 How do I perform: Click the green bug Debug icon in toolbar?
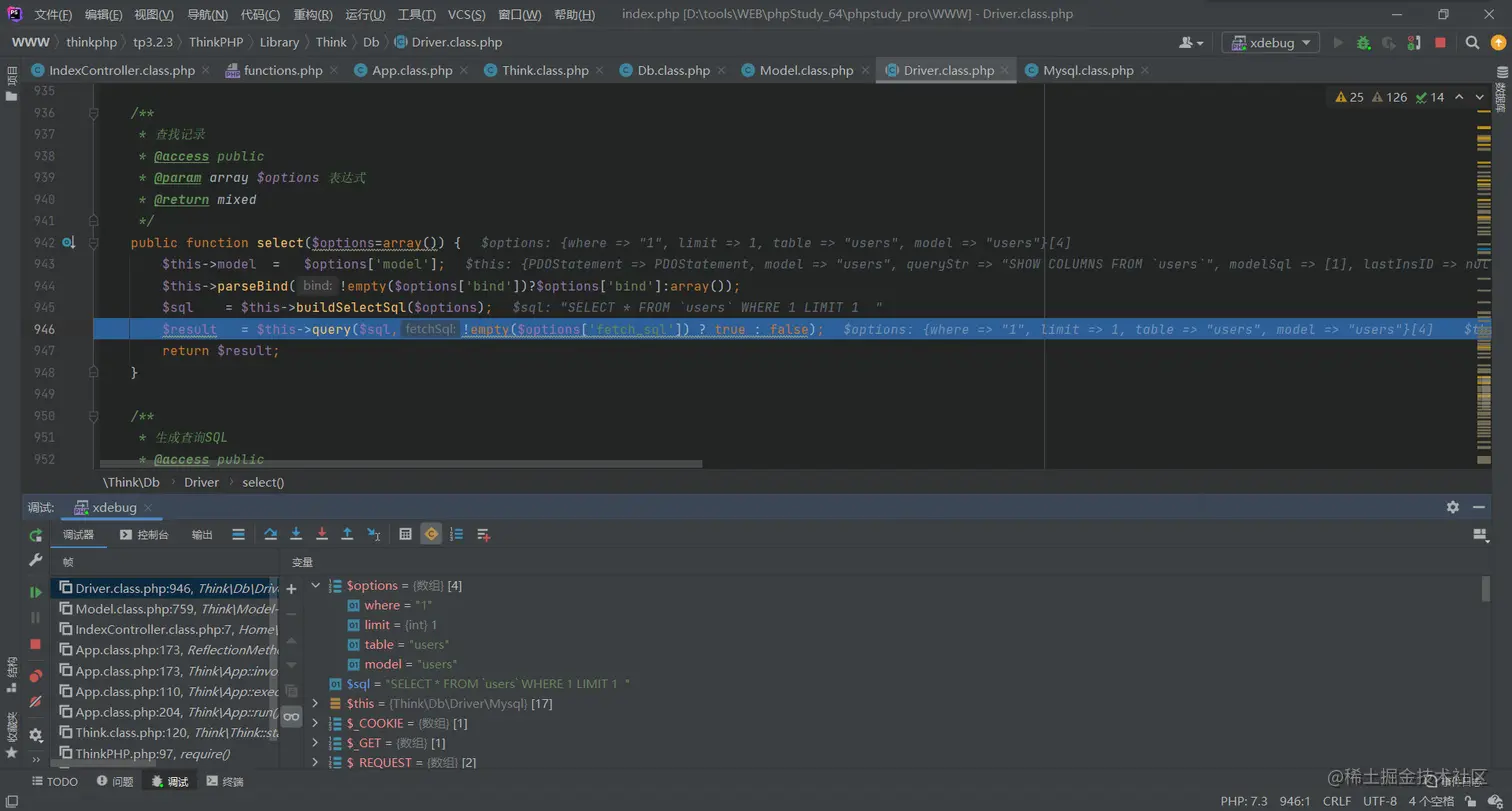[x=1363, y=43]
